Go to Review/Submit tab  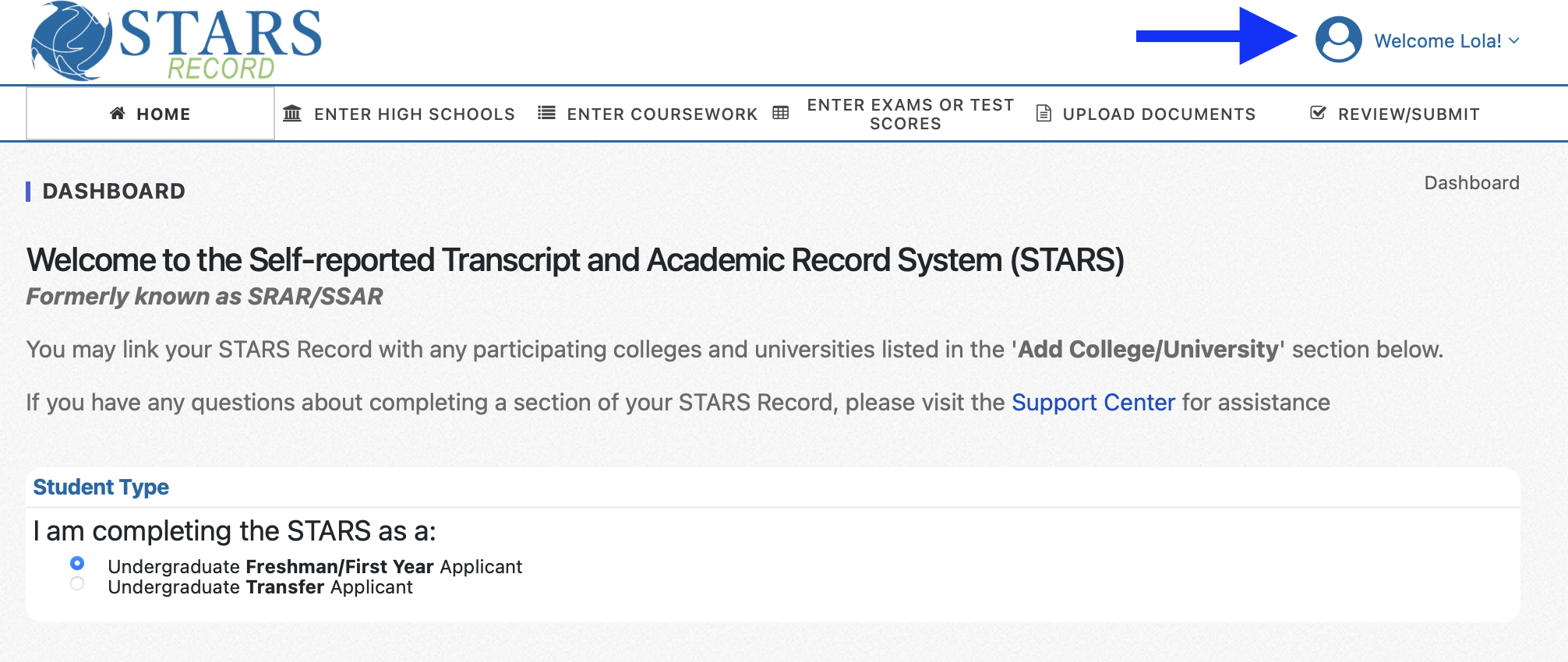tap(1395, 114)
